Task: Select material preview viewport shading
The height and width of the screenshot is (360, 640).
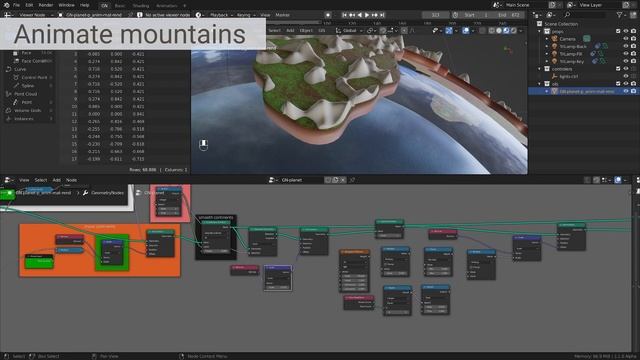Action: point(506,31)
